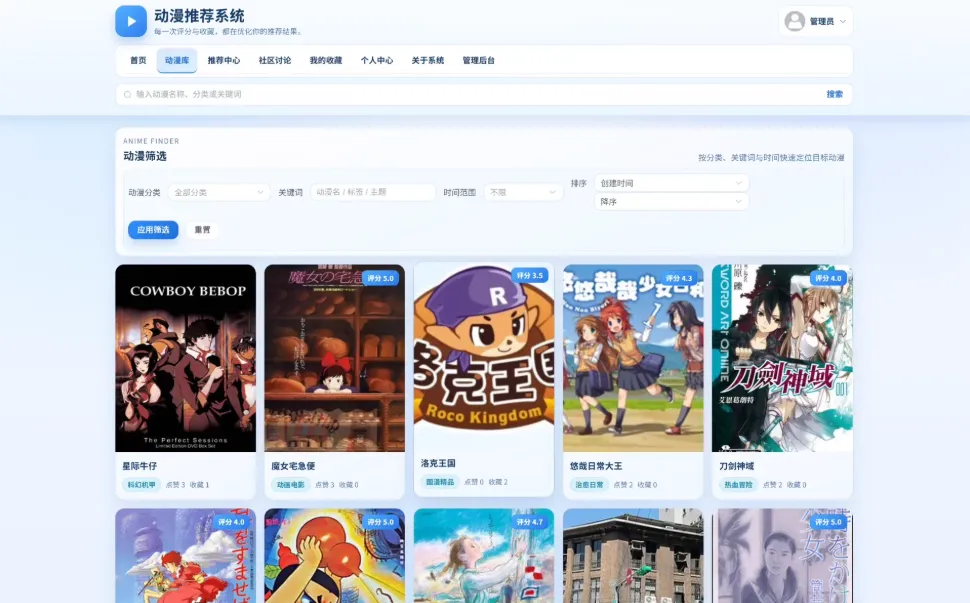This screenshot has width=970, height=603.
Task: Click the 星际牛仔 title
Action: pyautogui.click(x=140, y=466)
